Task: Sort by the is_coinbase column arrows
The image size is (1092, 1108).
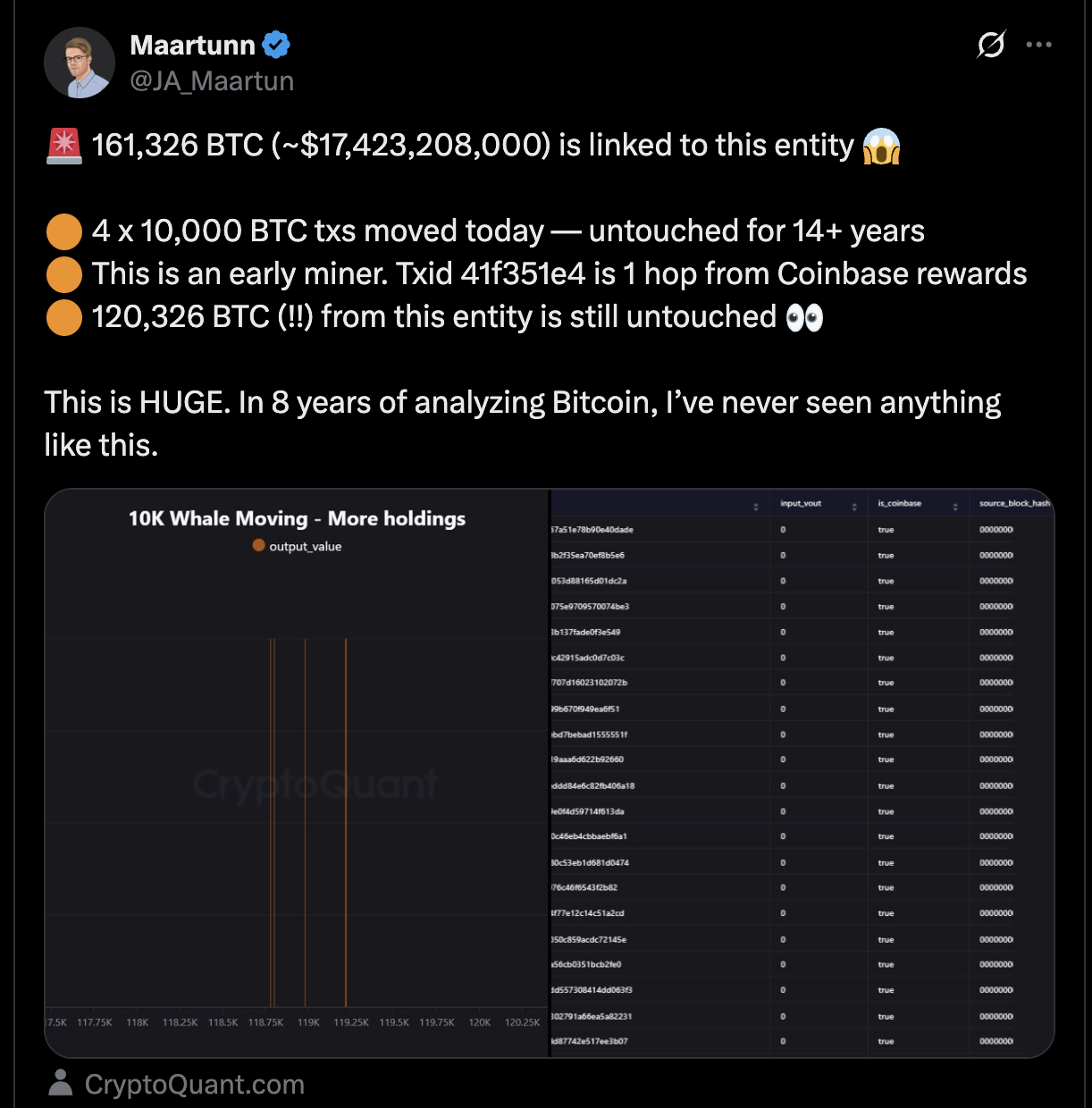Action: 955,507
